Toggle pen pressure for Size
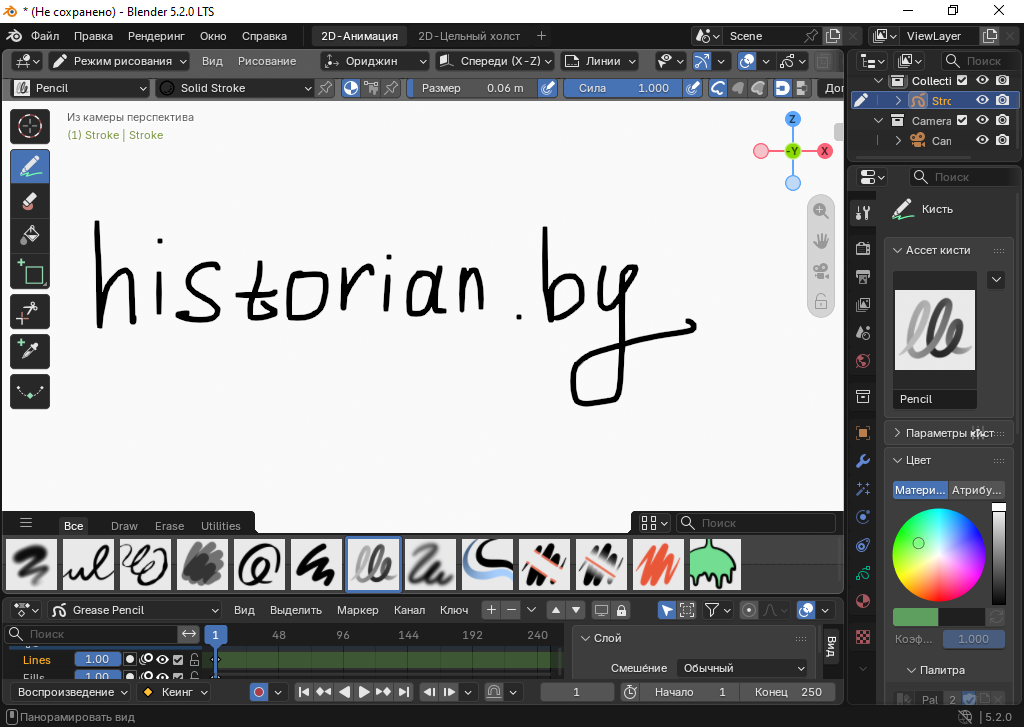This screenshot has height=727, width=1024. tap(549, 88)
